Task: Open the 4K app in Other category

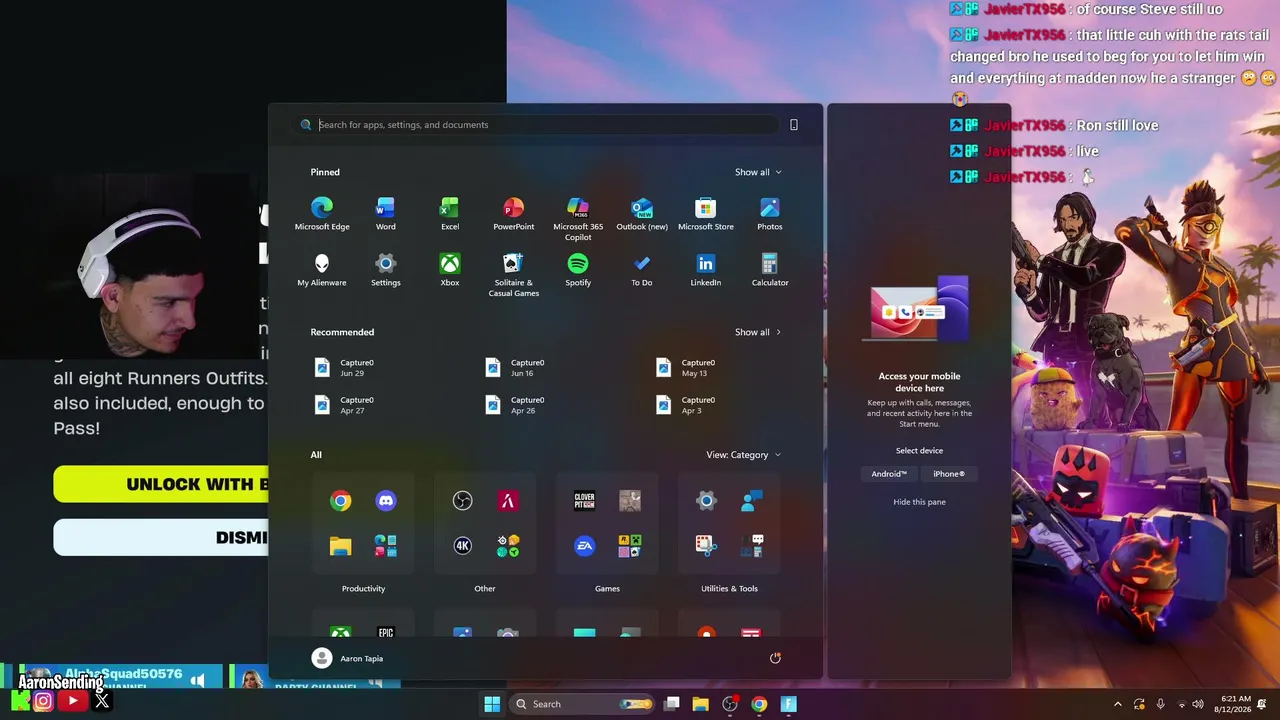Action: 462,546
